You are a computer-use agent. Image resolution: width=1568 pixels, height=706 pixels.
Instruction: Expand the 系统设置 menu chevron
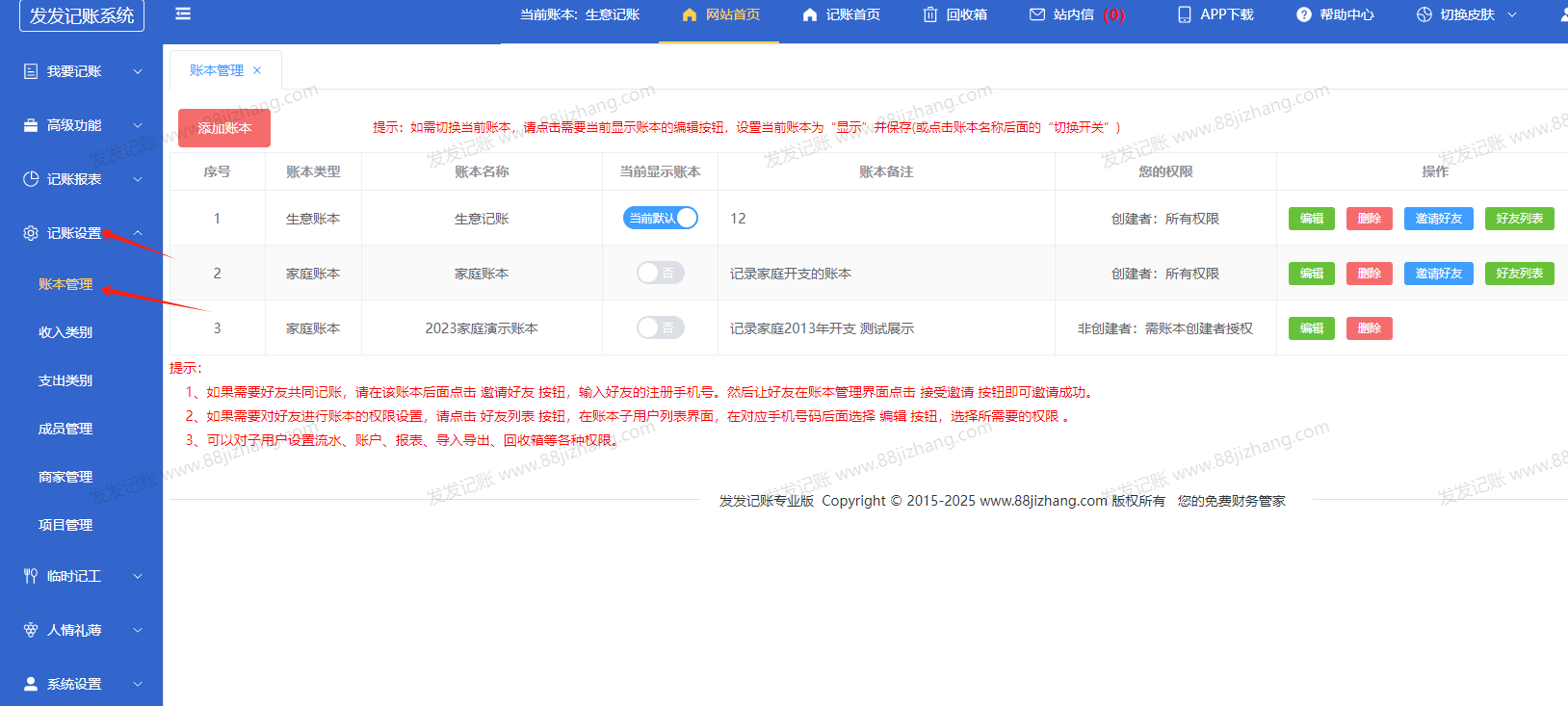tap(138, 684)
